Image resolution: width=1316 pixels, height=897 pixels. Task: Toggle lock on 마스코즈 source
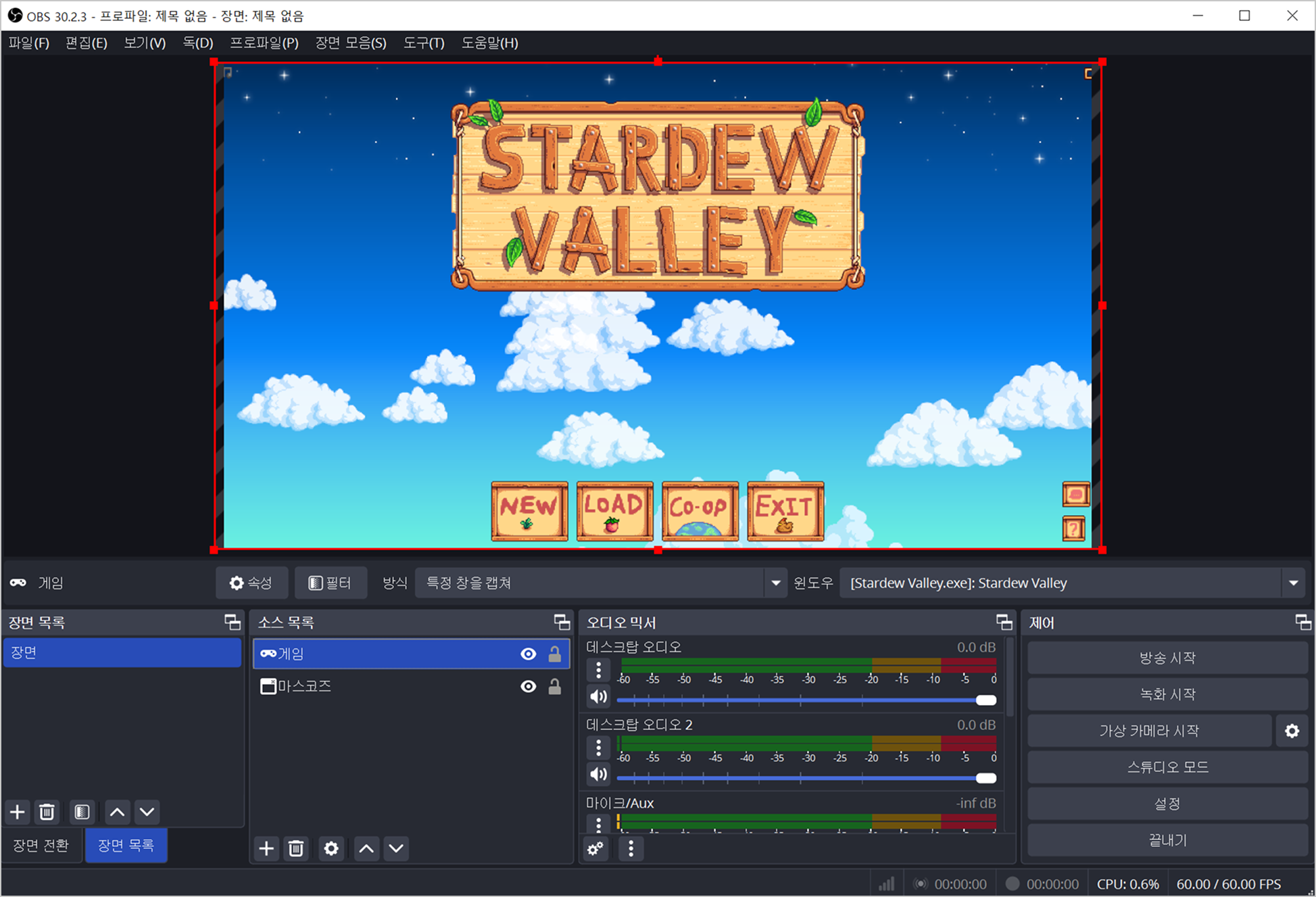[x=554, y=686]
